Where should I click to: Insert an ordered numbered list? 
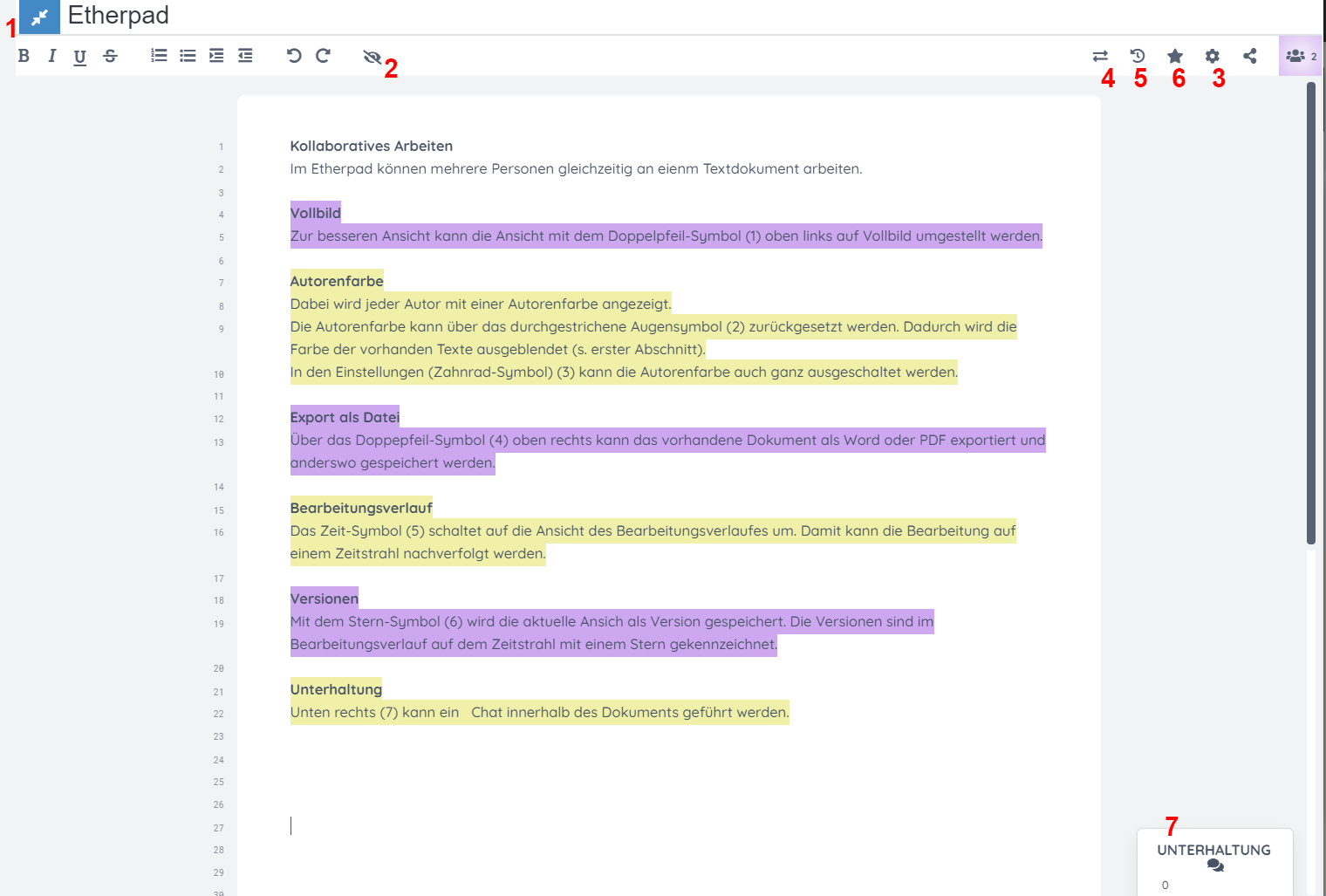tap(159, 56)
